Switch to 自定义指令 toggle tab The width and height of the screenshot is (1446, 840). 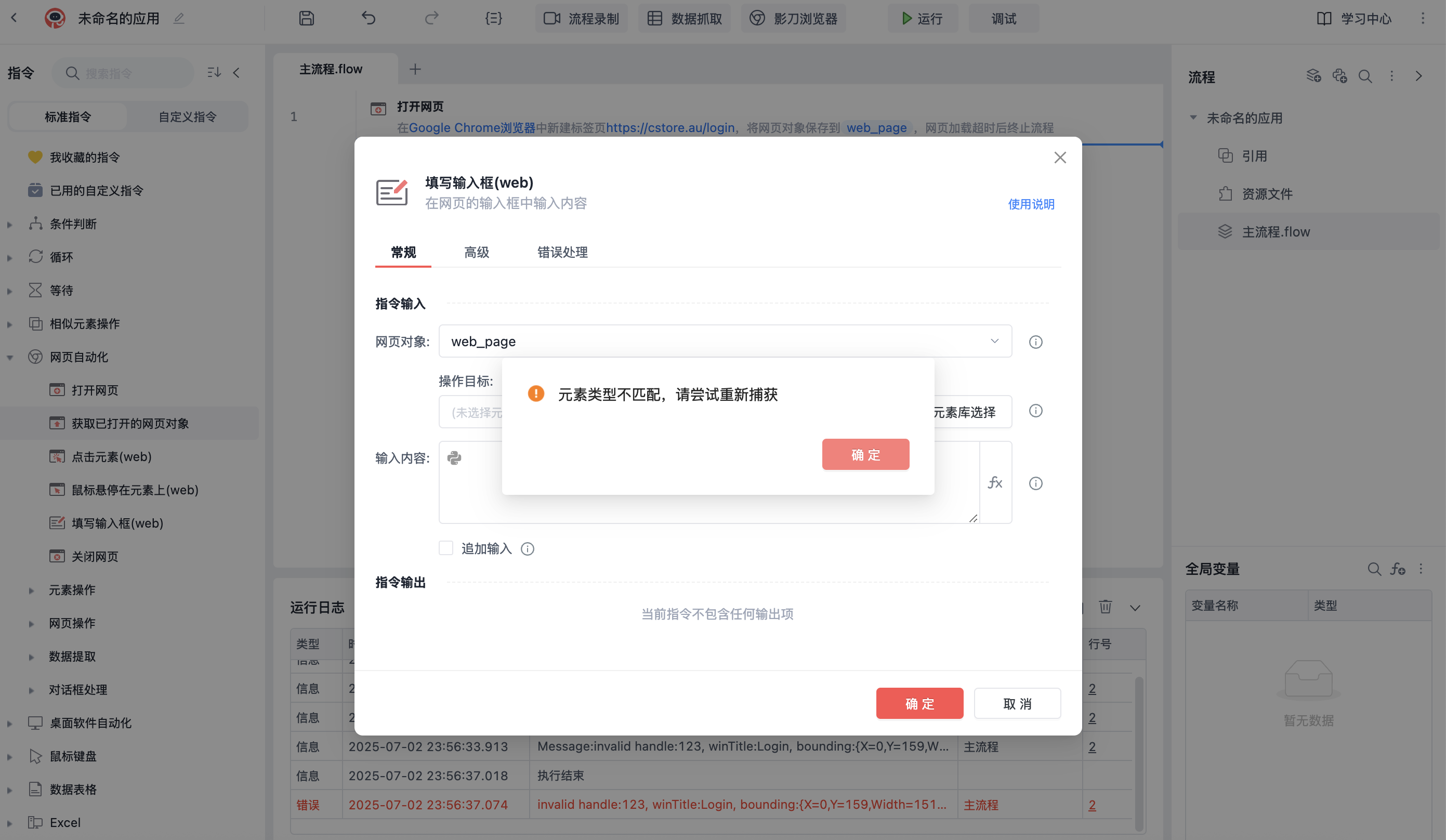pos(187,117)
